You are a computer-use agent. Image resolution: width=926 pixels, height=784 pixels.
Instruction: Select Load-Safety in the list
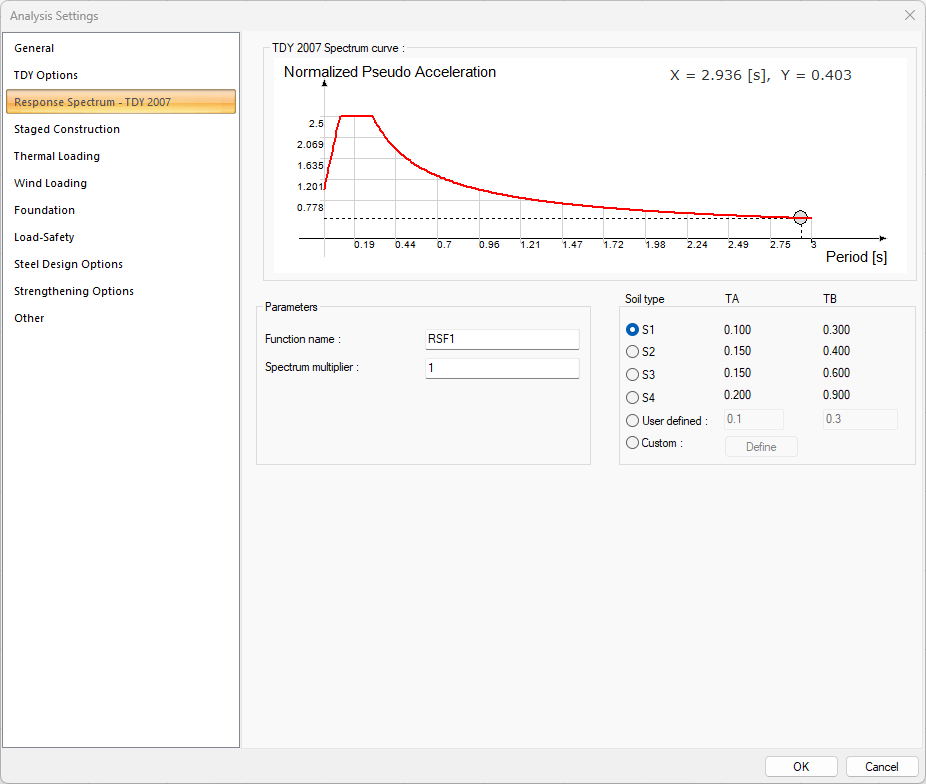click(x=44, y=237)
